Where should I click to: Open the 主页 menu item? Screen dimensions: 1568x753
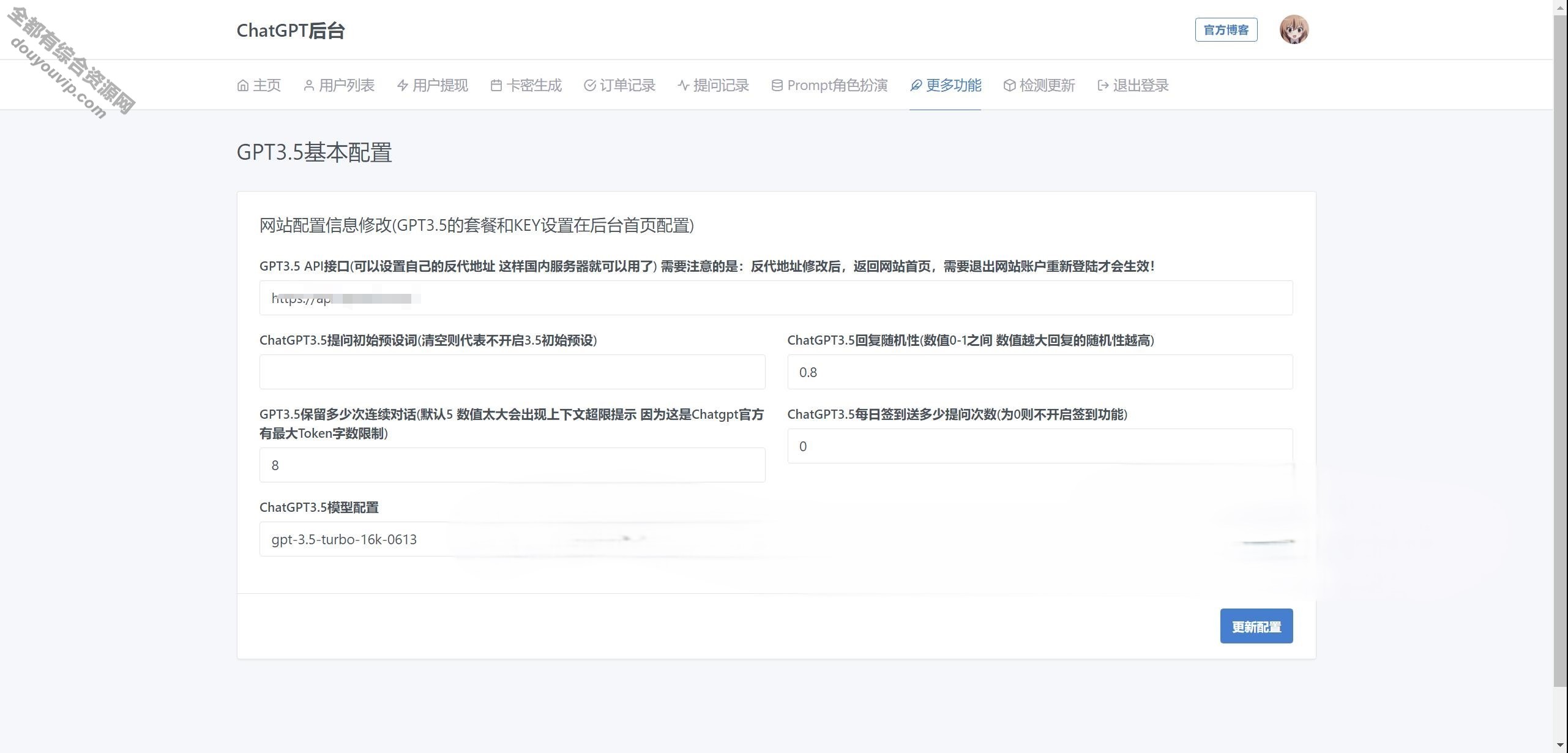coord(259,85)
